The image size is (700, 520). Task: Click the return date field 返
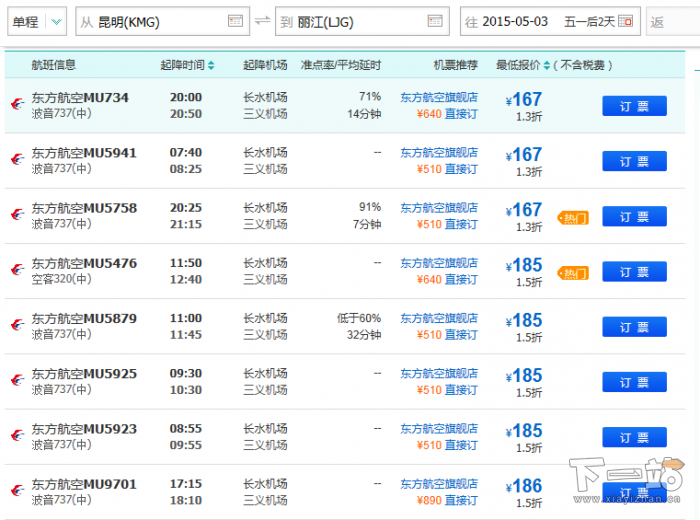pyautogui.click(x=673, y=21)
